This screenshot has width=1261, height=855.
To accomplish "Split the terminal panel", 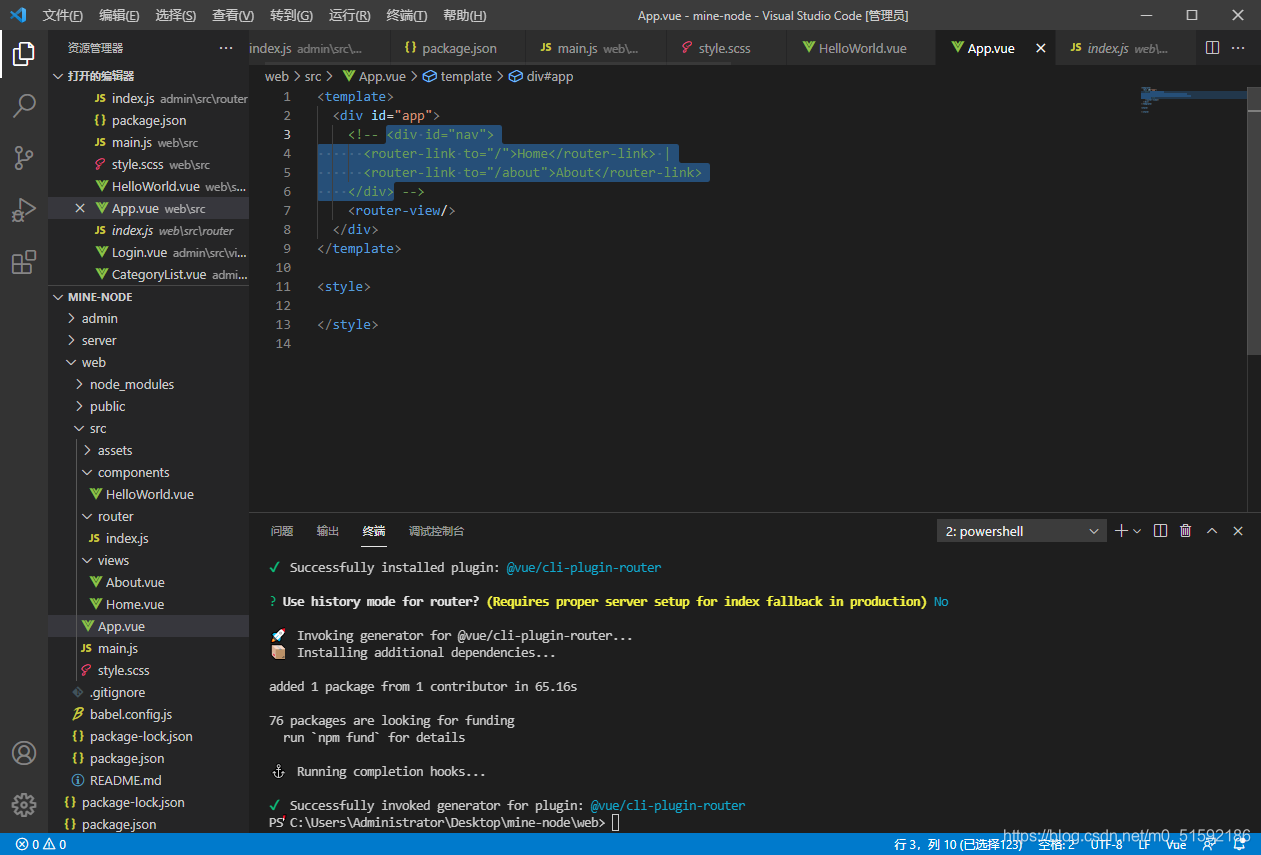I will tap(1160, 531).
